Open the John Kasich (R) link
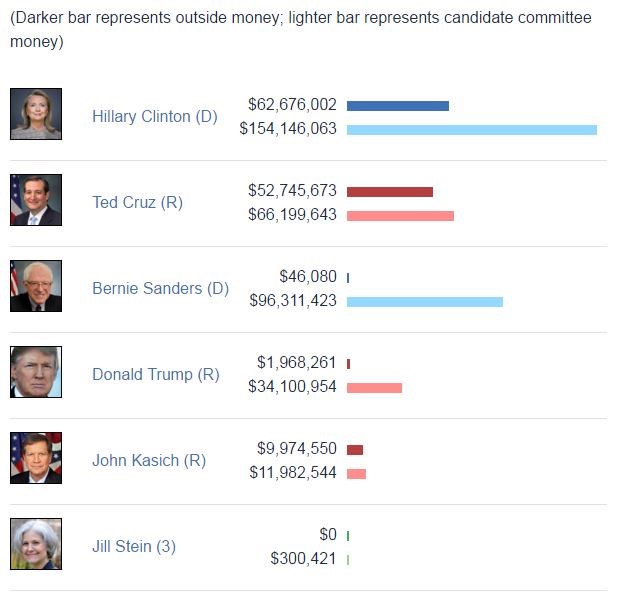 pyautogui.click(x=149, y=461)
